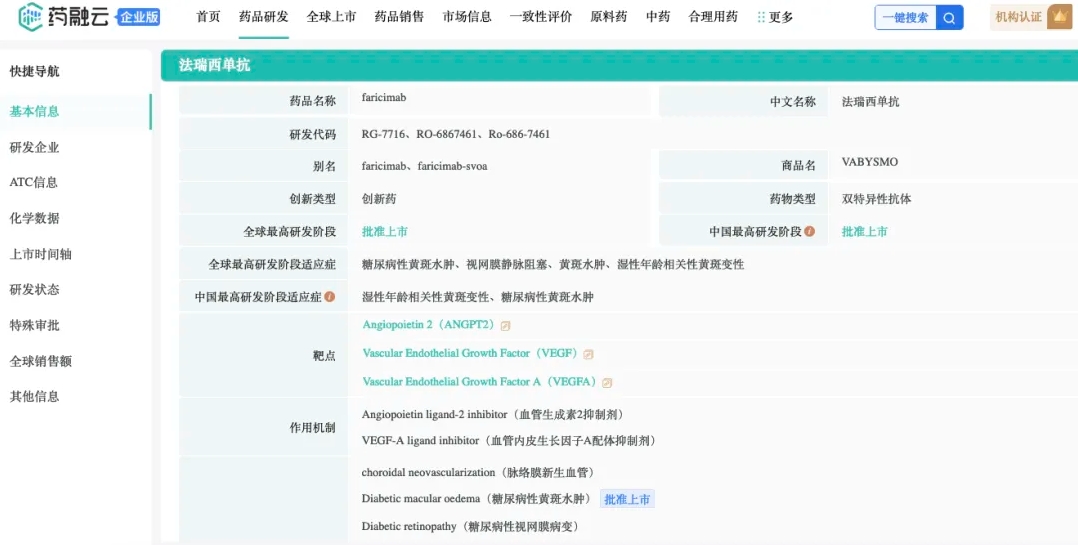Open external link icon beside VEGF target
This screenshot has height=545, width=1078.
pyautogui.click(x=589, y=354)
